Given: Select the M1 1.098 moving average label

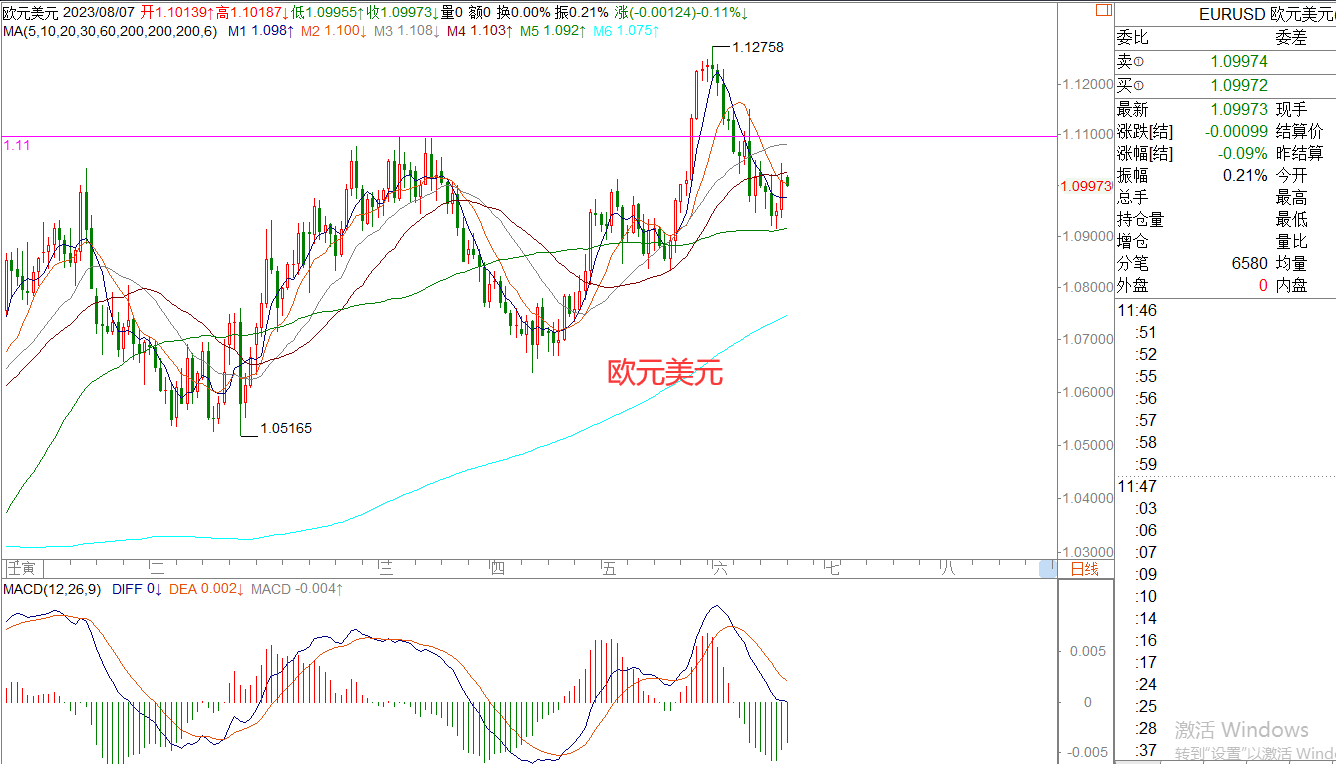Looking at the screenshot, I should (261, 31).
